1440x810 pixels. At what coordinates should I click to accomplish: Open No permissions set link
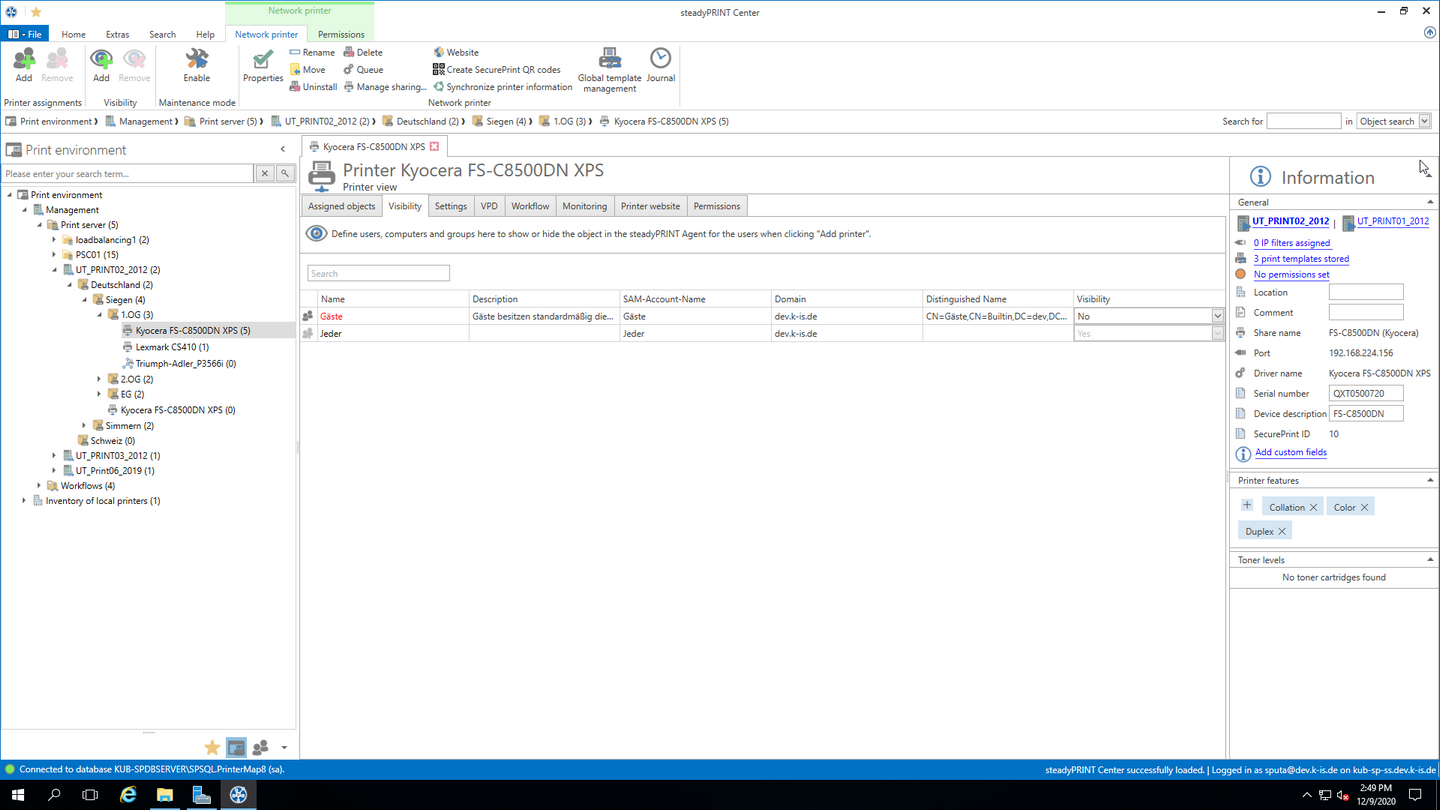tap(1291, 275)
